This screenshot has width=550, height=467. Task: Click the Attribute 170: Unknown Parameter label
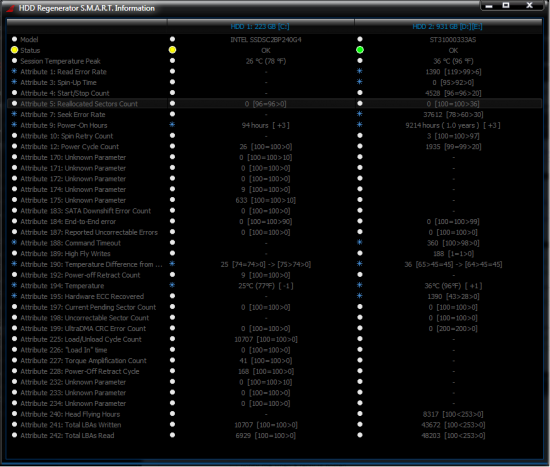[x=73, y=158]
